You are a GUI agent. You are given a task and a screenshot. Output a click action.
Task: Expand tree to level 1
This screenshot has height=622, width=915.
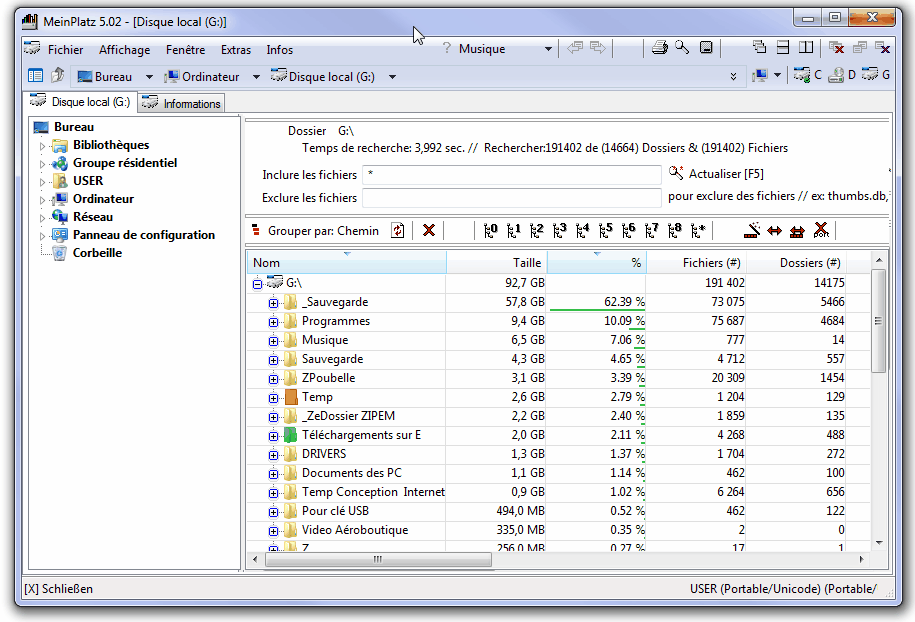514,231
